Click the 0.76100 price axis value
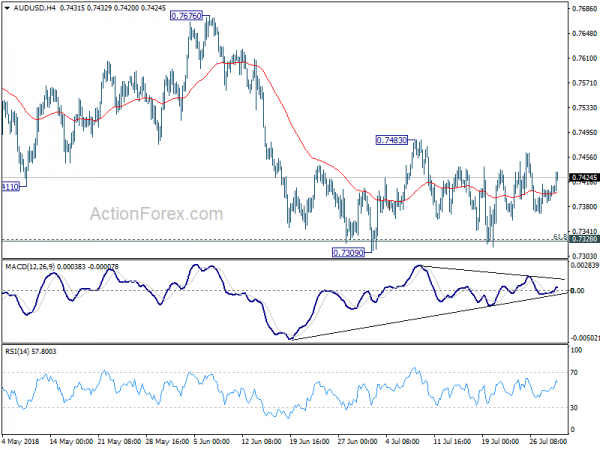 (584, 58)
